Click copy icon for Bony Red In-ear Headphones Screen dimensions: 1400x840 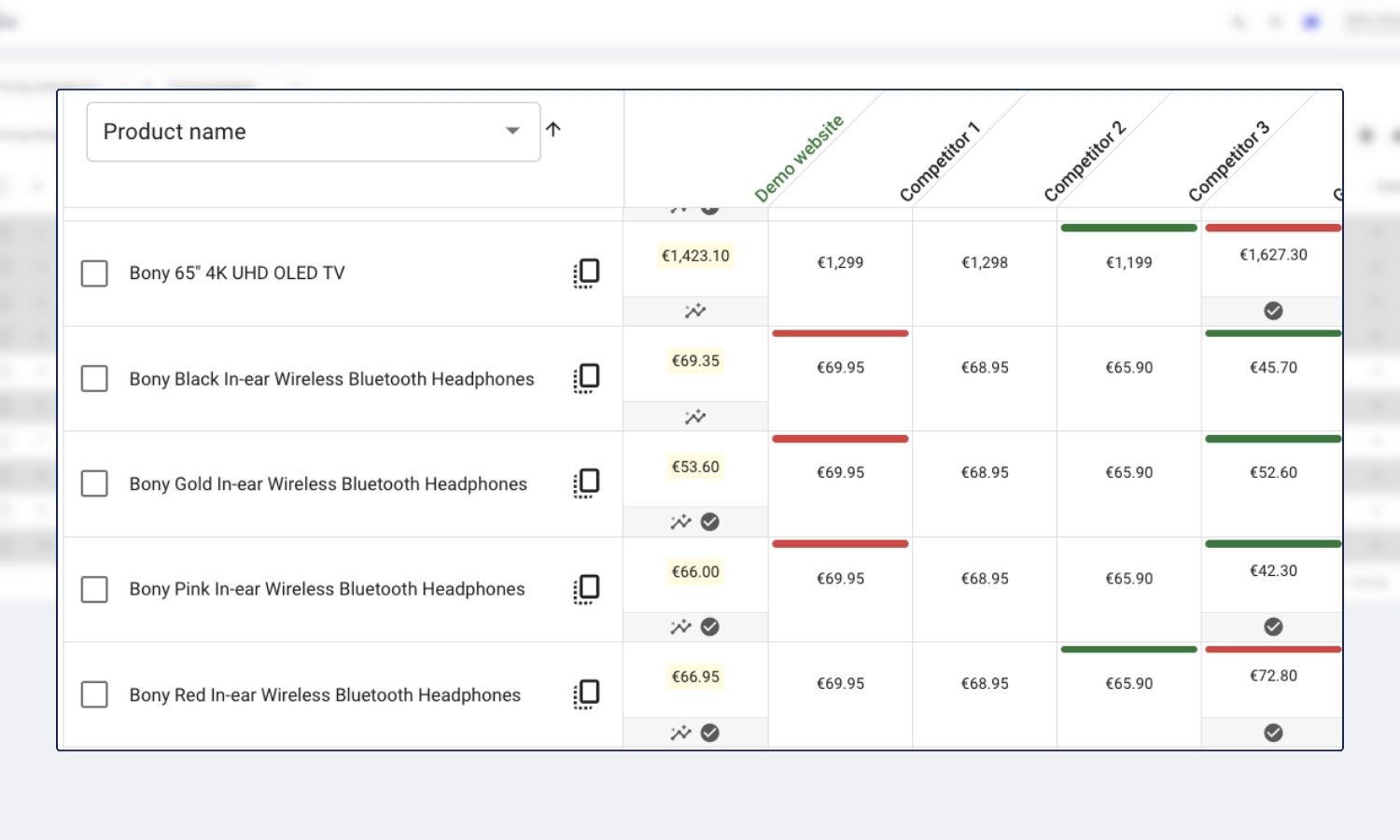[586, 694]
